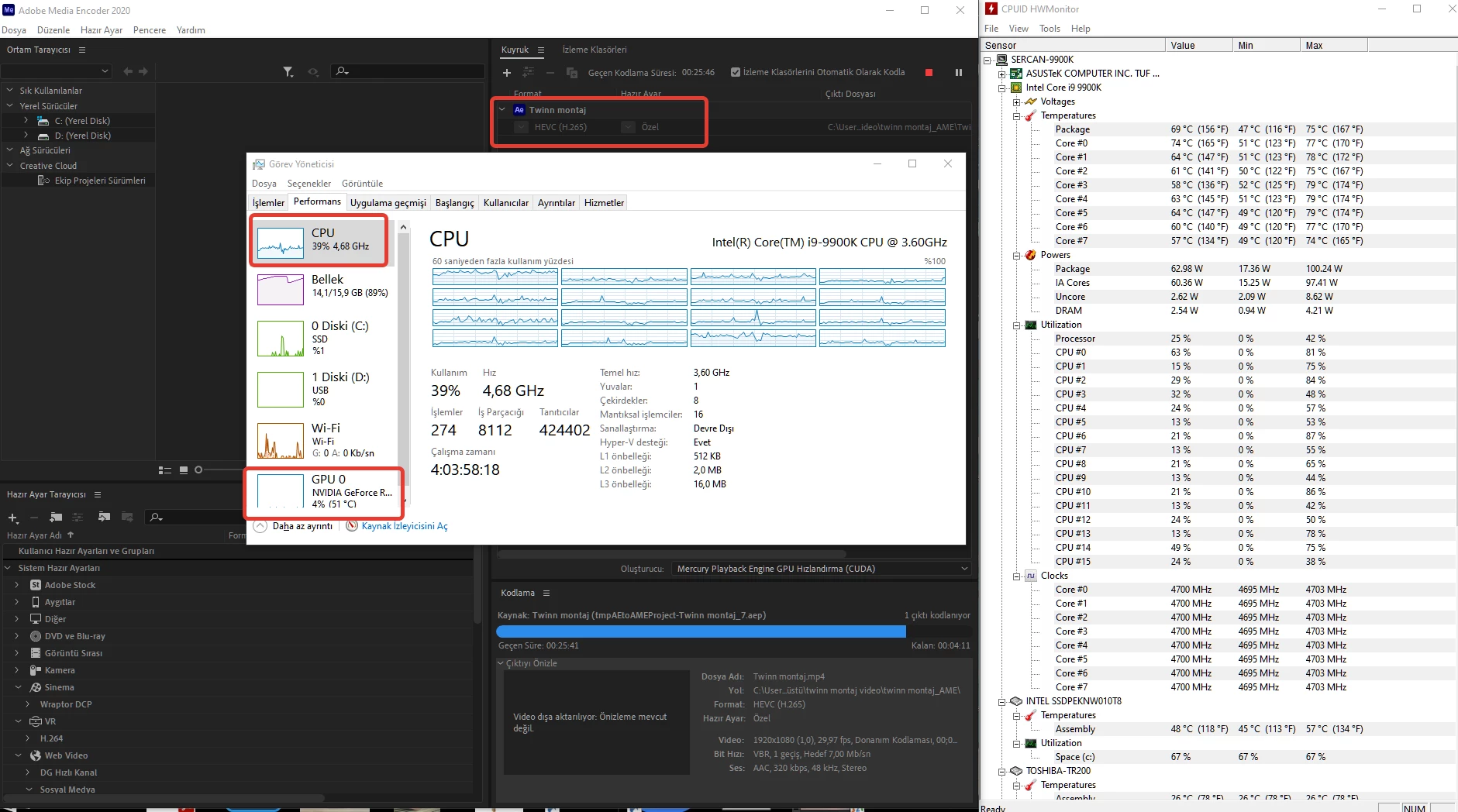Select the Wi-Fi item in Task Manager
This screenshot has height=812, width=1458.
pyautogui.click(x=322, y=440)
